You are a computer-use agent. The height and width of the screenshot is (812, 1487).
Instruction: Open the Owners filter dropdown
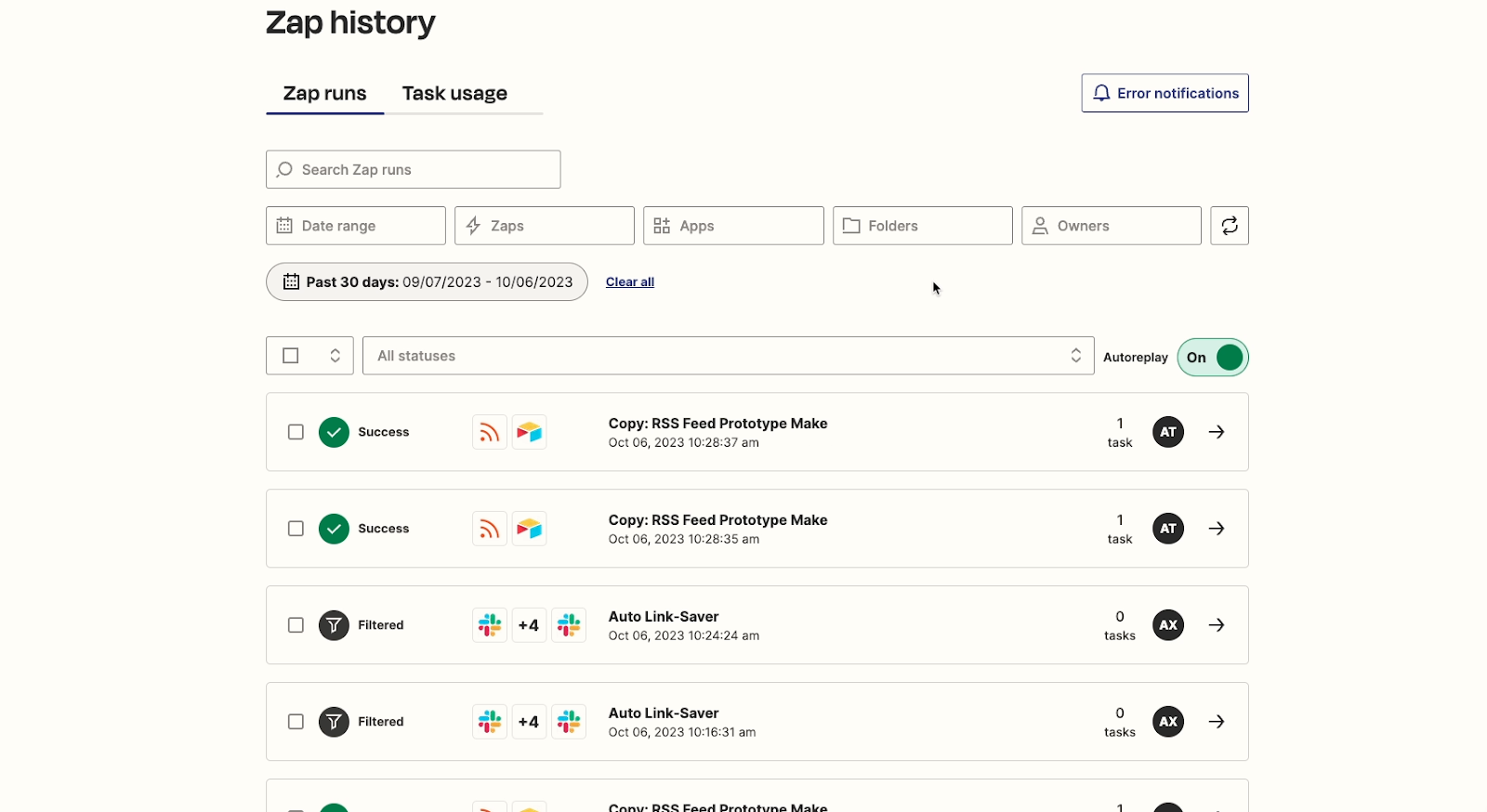(1112, 226)
